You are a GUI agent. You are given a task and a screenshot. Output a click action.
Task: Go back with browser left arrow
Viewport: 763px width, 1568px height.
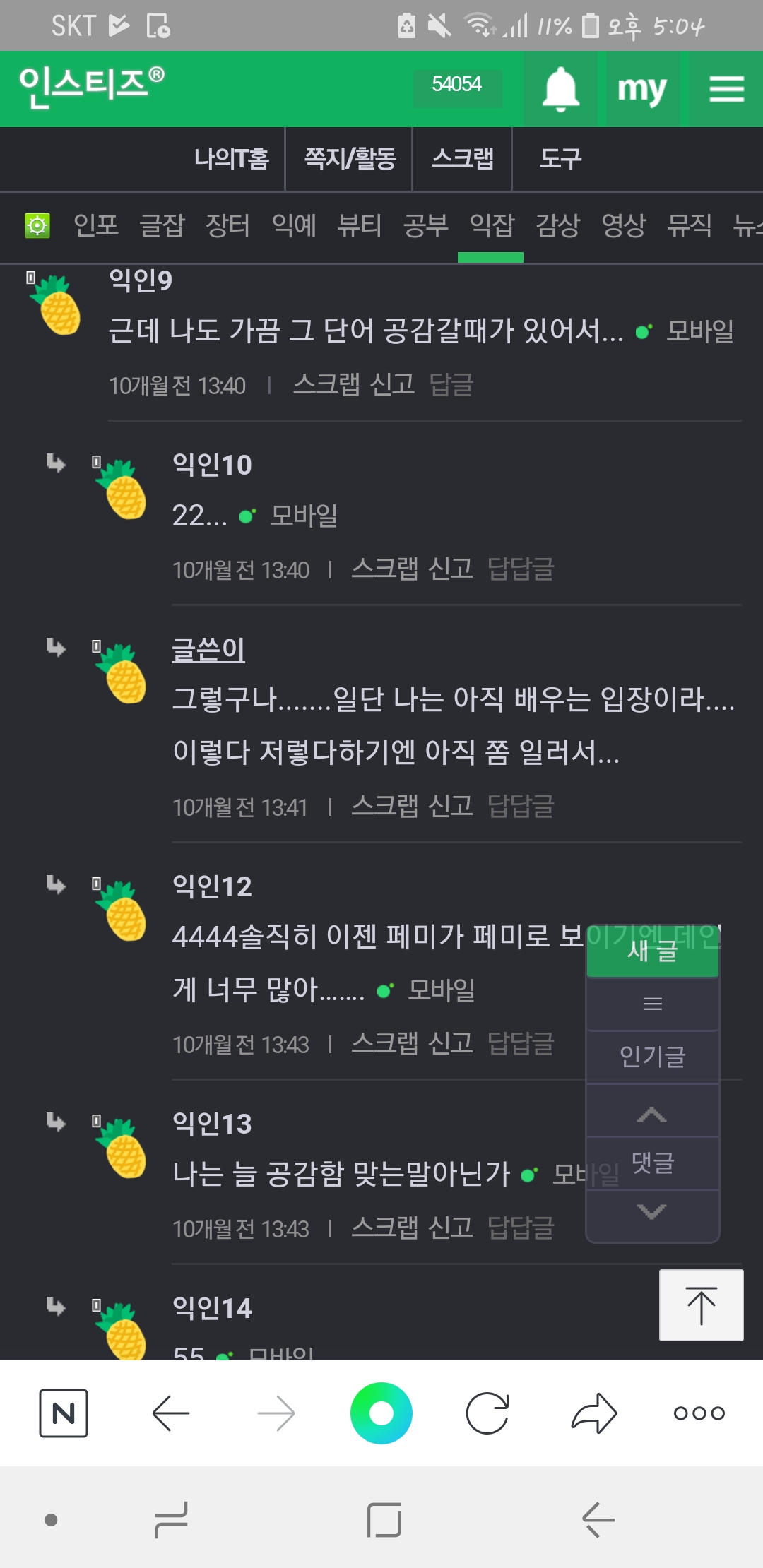171,1413
